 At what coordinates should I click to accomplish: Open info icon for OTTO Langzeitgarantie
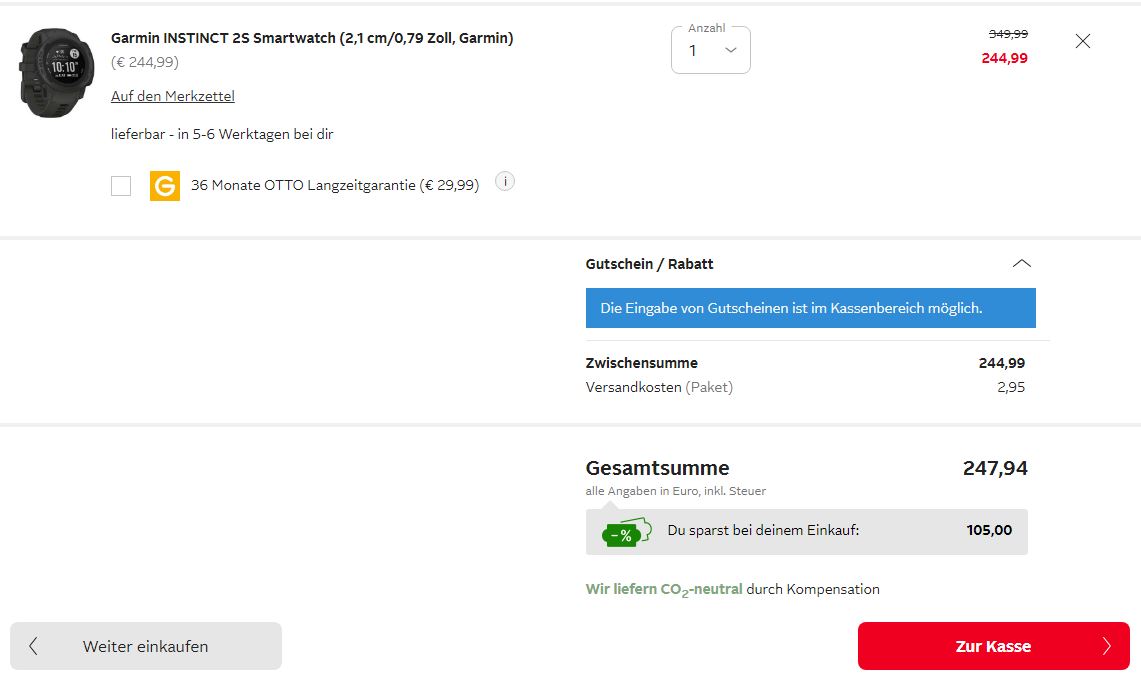(x=504, y=181)
